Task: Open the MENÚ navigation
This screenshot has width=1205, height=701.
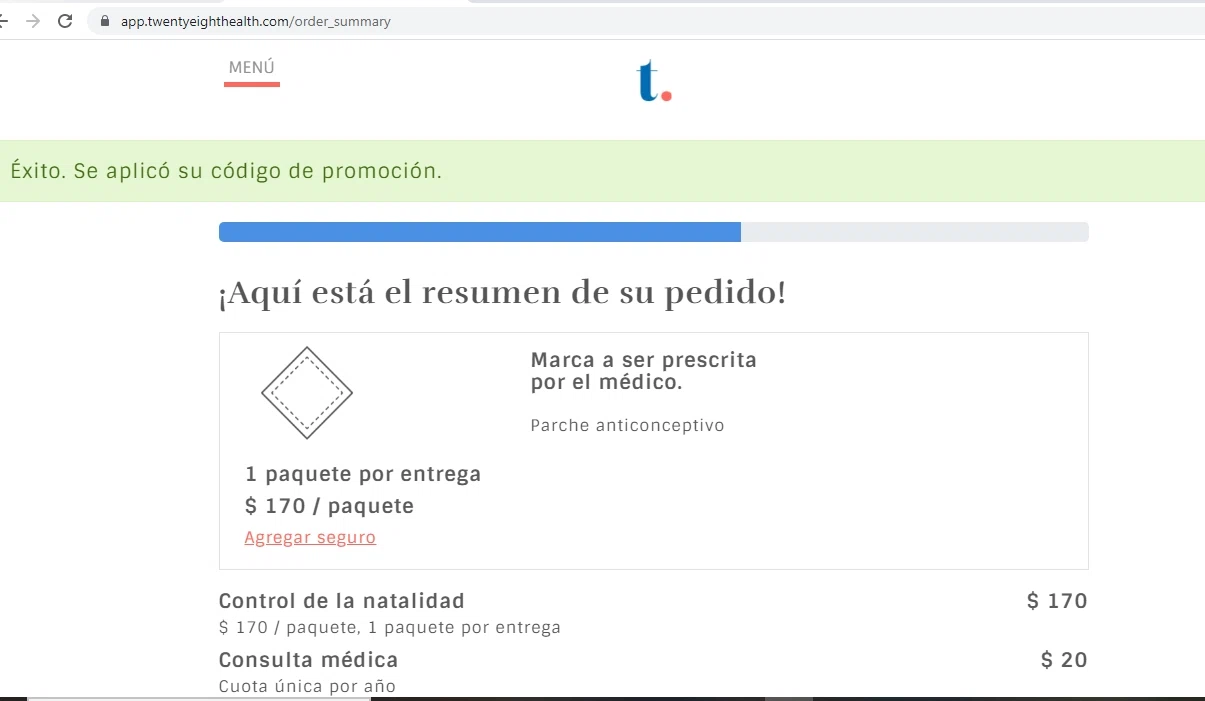Action: (252, 68)
